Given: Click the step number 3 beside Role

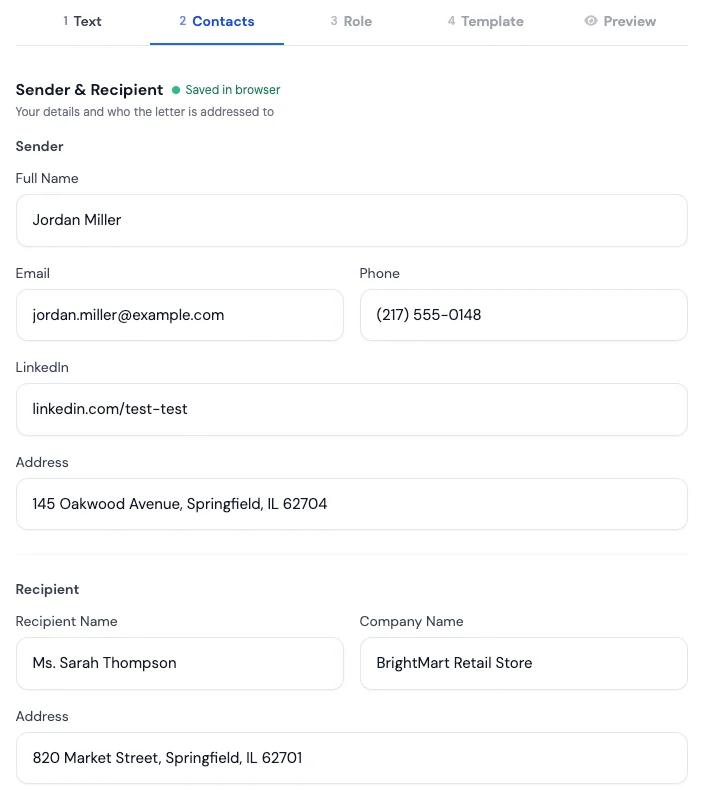Looking at the screenshot, I should 334,21.
